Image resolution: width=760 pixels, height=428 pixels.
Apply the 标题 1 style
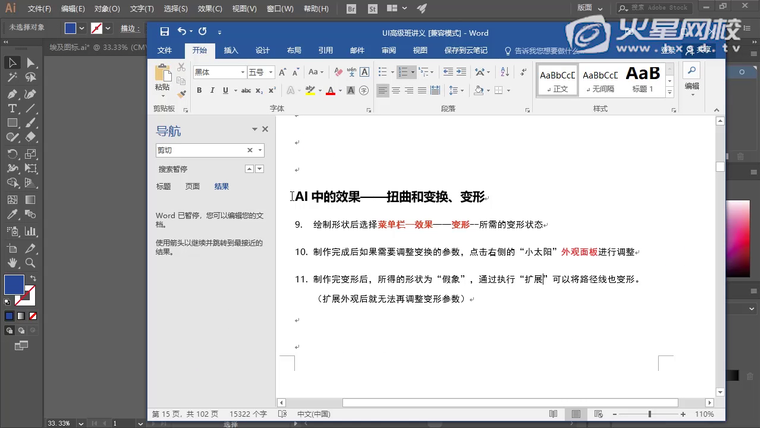[642, 79]
